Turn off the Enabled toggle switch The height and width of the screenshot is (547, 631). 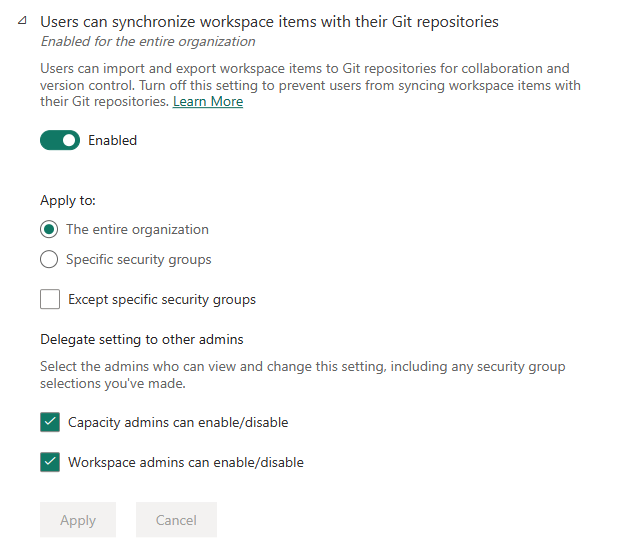point(60,140)
